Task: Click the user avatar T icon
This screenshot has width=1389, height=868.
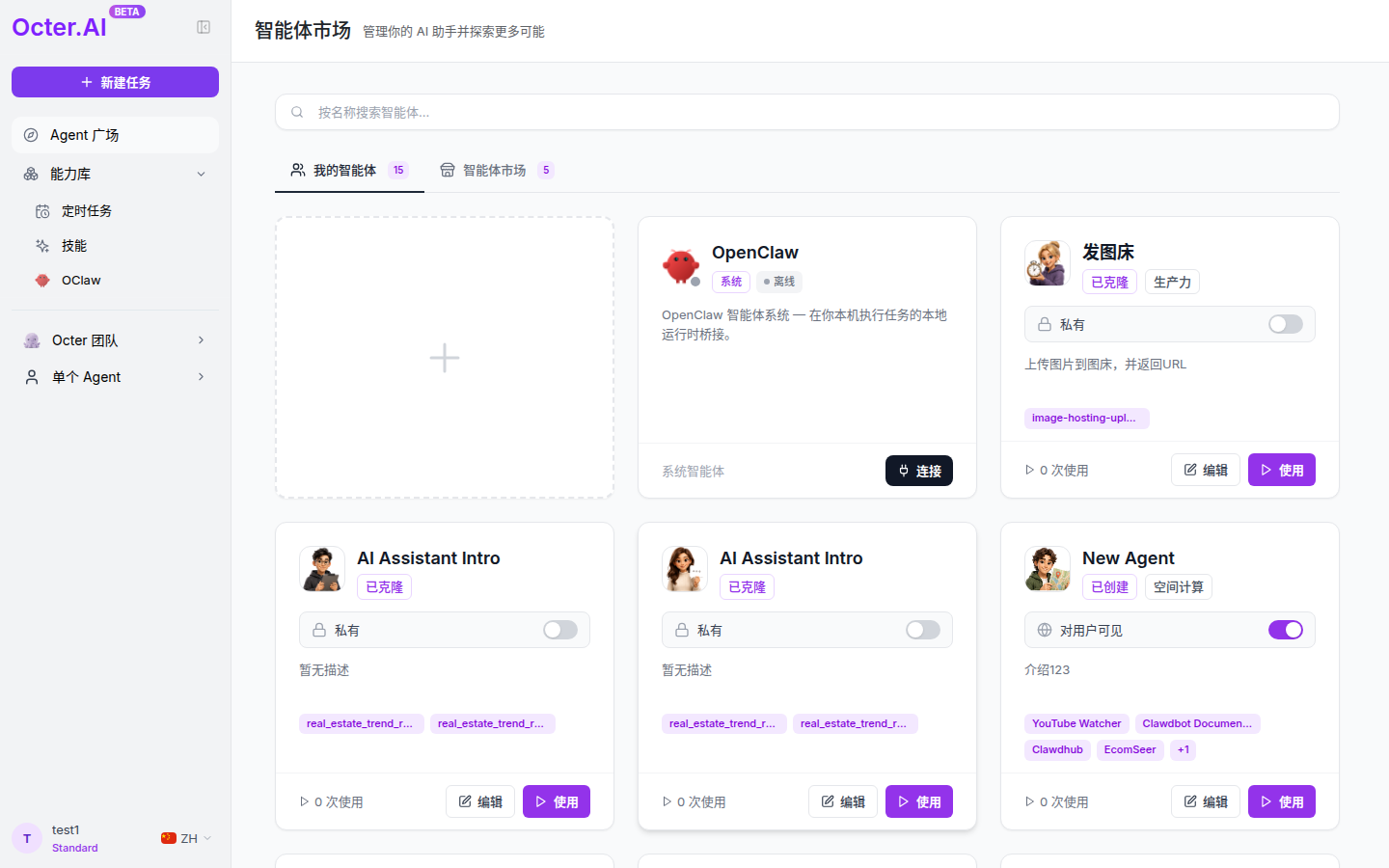Action: pyautogui.click(x=27, y=838)
